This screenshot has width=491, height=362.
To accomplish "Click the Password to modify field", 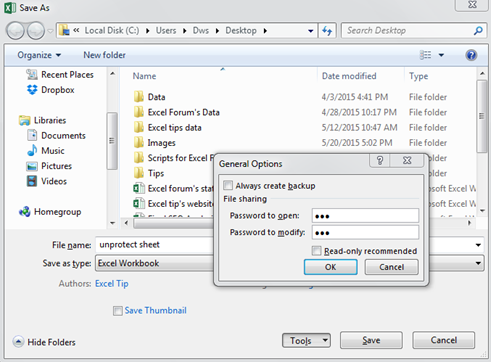I will pyautogui.click(x=365, y=232).
